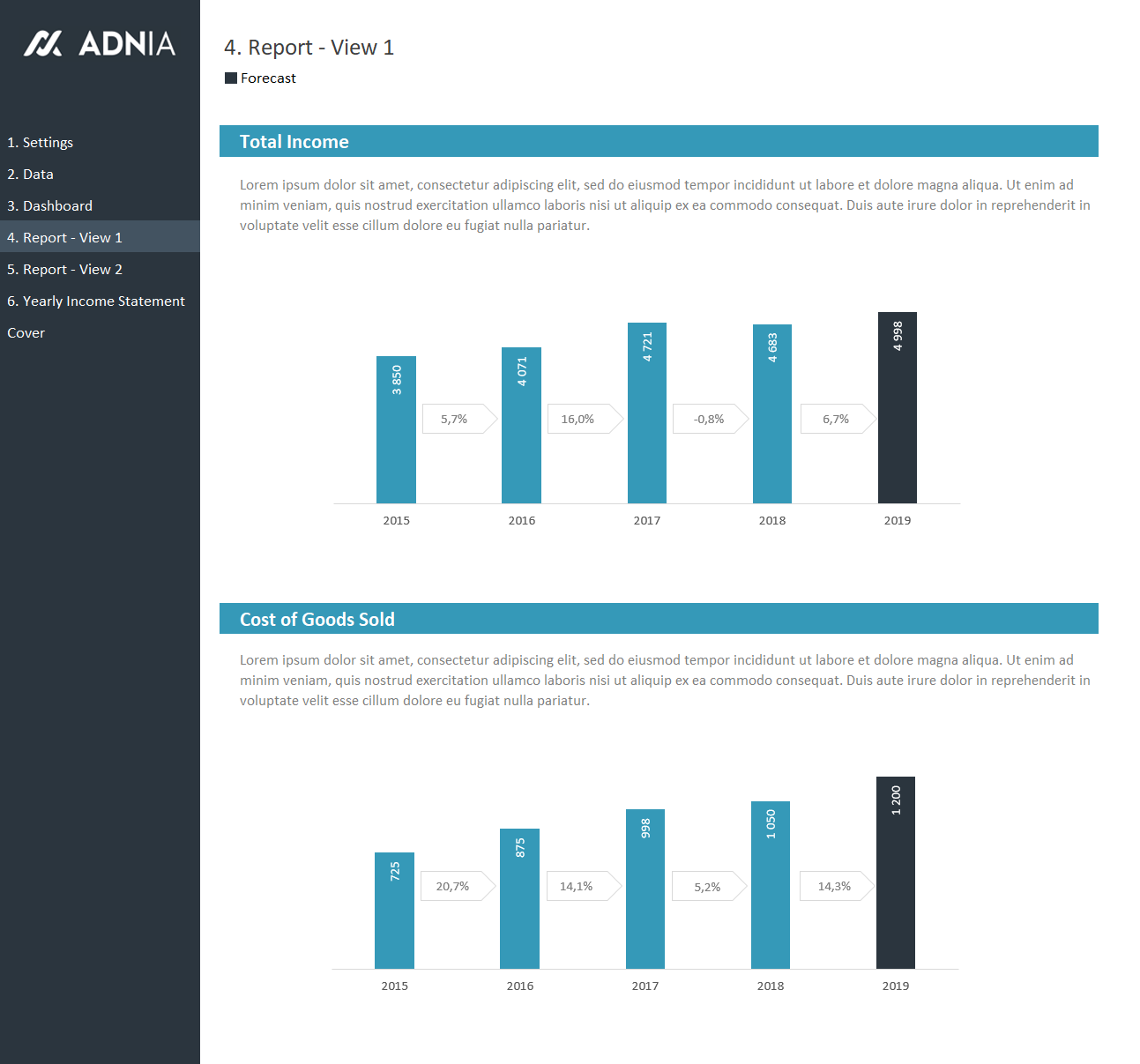Select the 2019 Cost of Goods forecast bar
This screenshot has width=1140, height=1064.
pyautogui.click(x=895, y=877)
